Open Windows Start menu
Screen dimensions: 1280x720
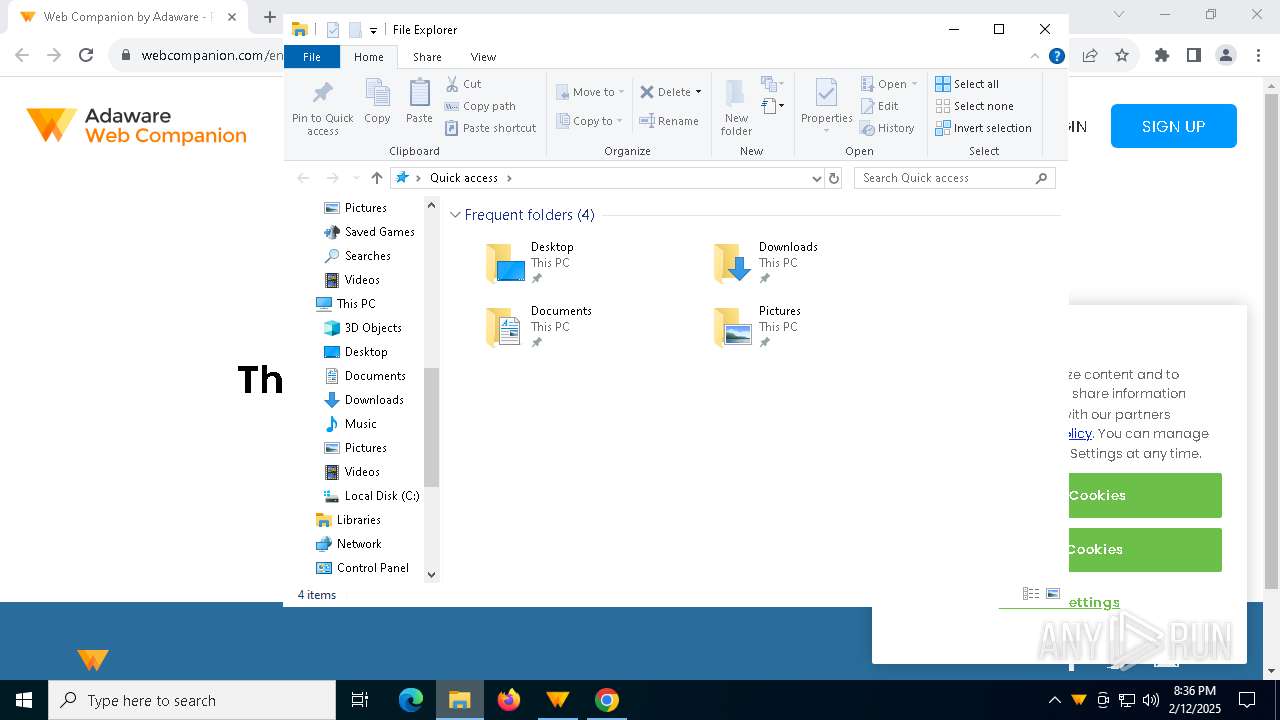coord(24,700)
